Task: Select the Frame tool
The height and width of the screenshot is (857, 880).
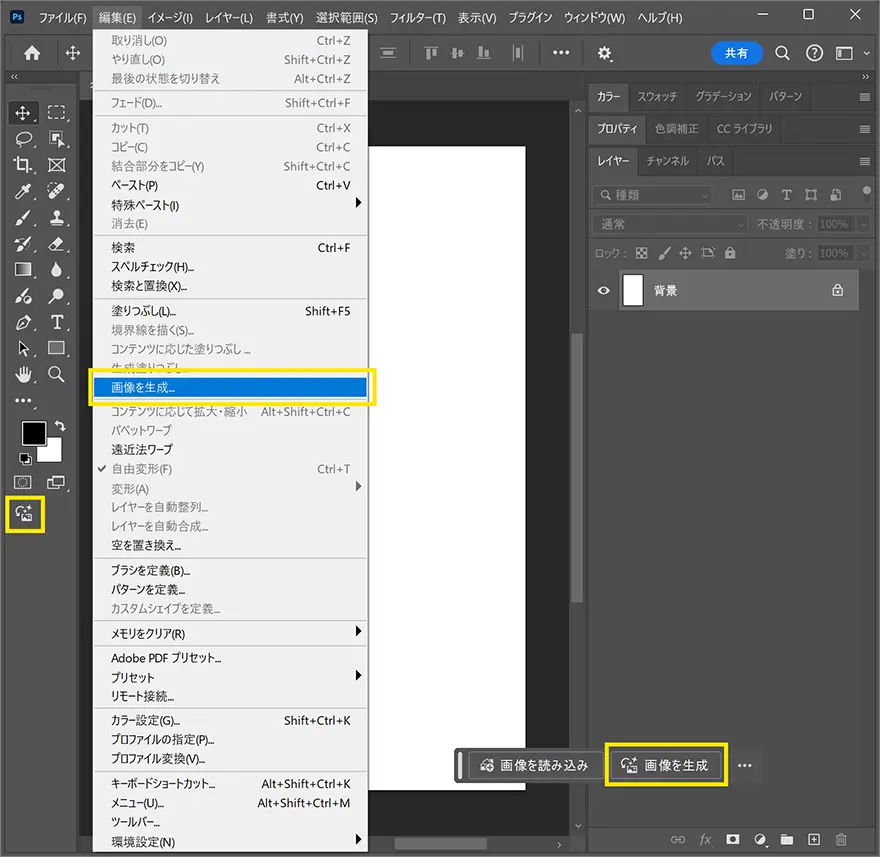Action: [x=56, y=165]
